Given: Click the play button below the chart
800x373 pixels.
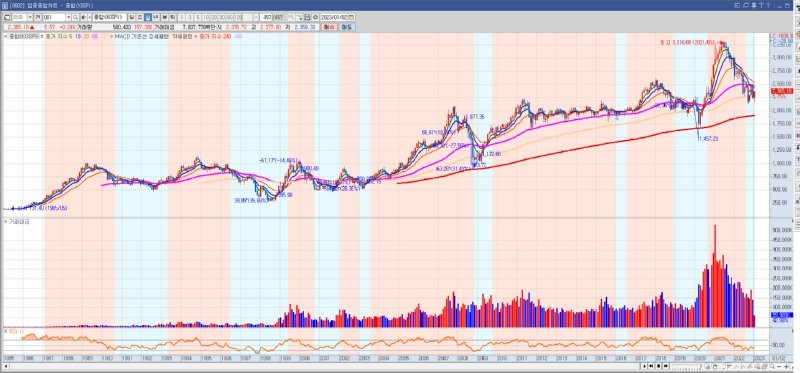Looking at the screenshot, I should (644, 366).
